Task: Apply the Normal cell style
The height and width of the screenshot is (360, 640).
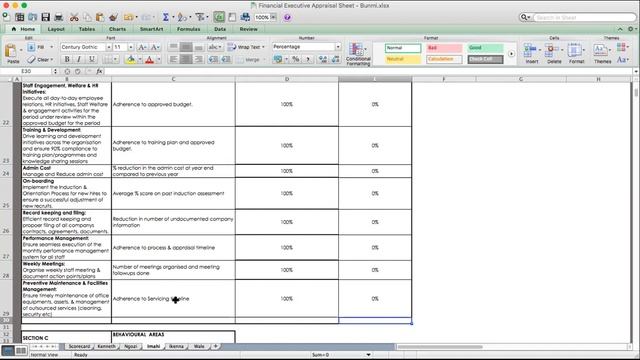Action: point(402,48)
